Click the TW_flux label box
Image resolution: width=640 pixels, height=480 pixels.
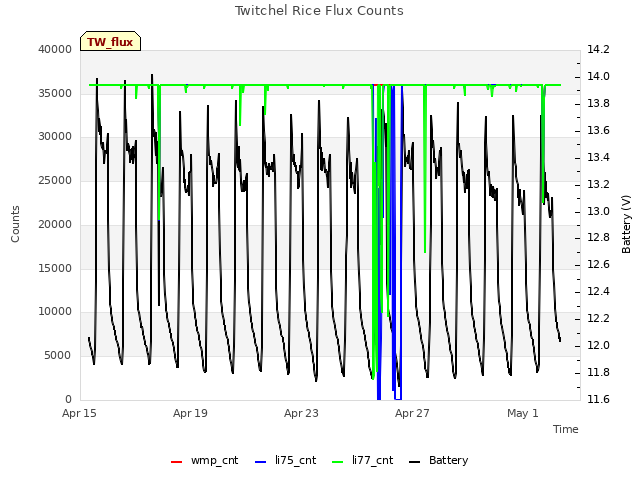[110, 41]
